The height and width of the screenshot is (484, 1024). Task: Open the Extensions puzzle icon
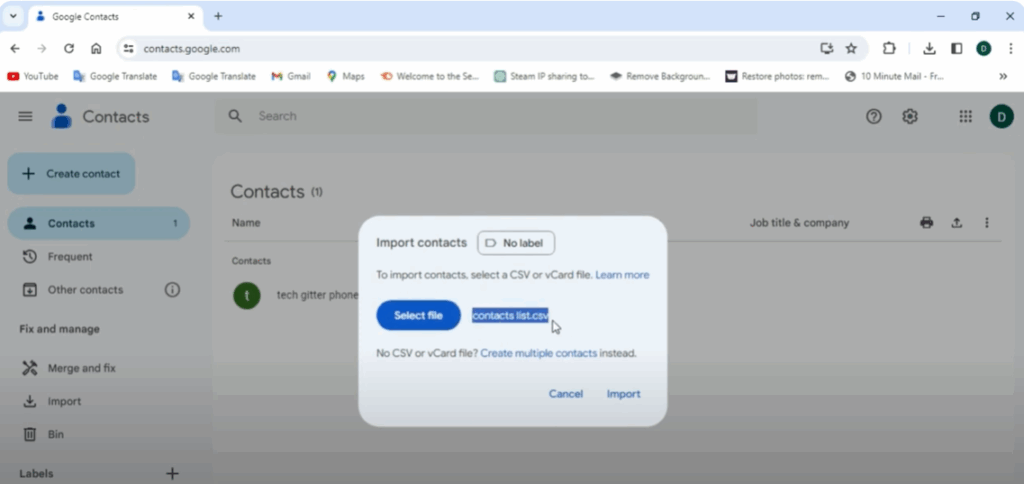pos(889,48)
